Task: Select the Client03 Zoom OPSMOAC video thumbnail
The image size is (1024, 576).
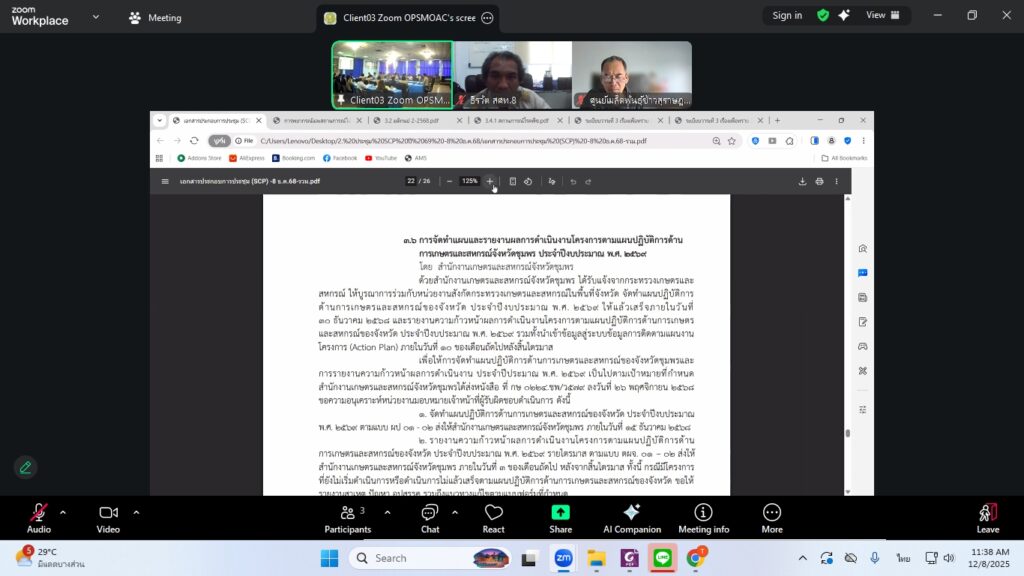Action: [392, 75]
